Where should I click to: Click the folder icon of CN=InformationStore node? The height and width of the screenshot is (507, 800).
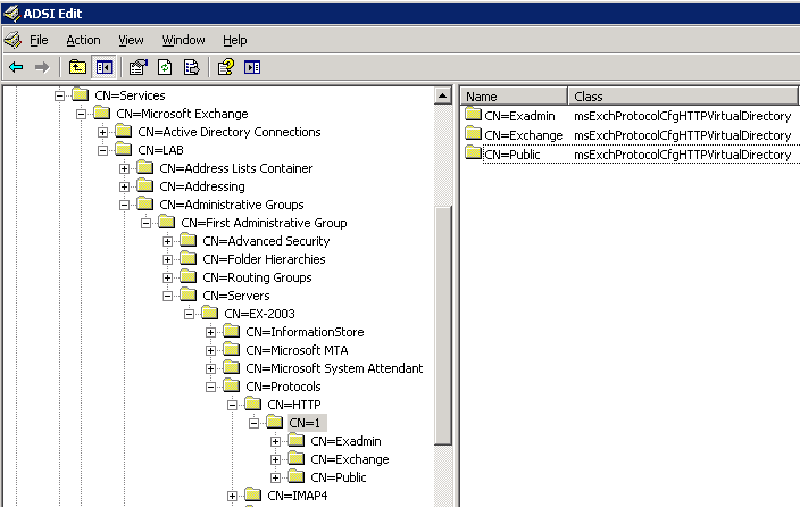tap(232, 331)
